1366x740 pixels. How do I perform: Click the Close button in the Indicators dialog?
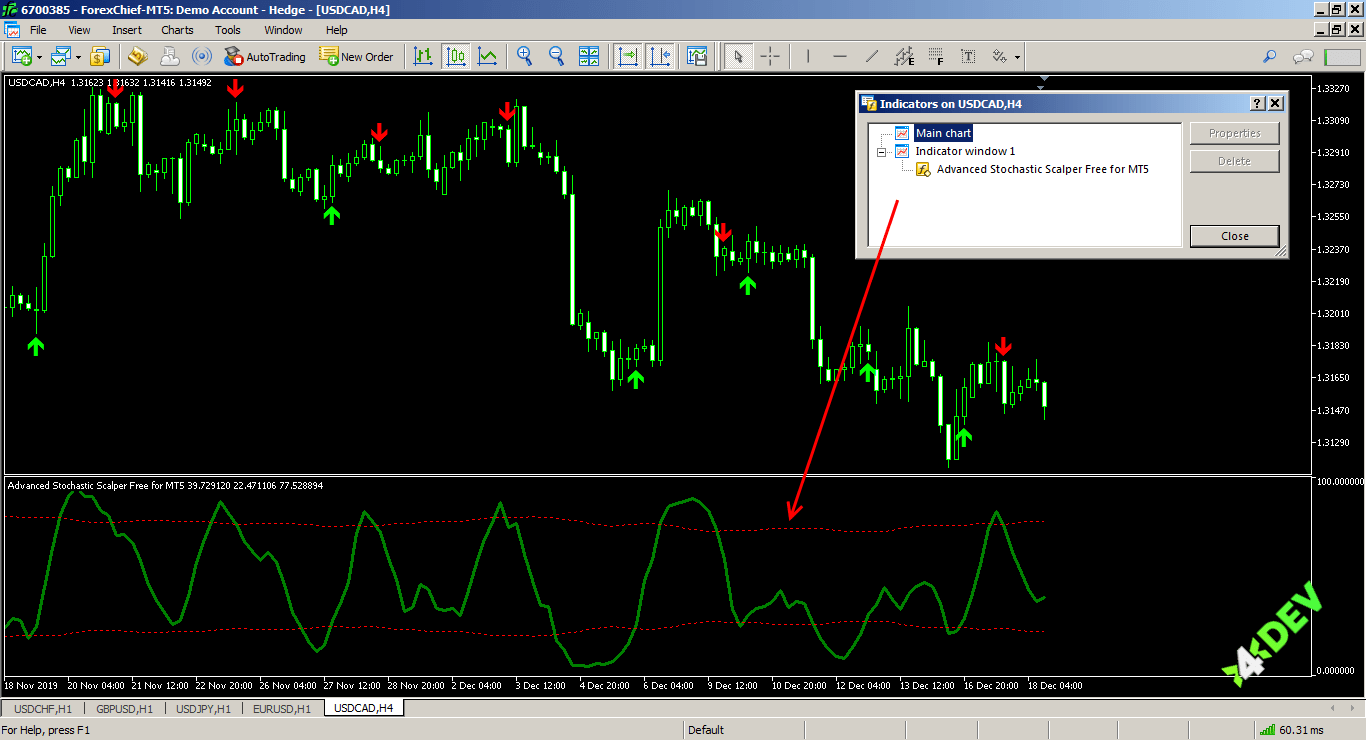pyautogui.click(x=1234, y=236)
